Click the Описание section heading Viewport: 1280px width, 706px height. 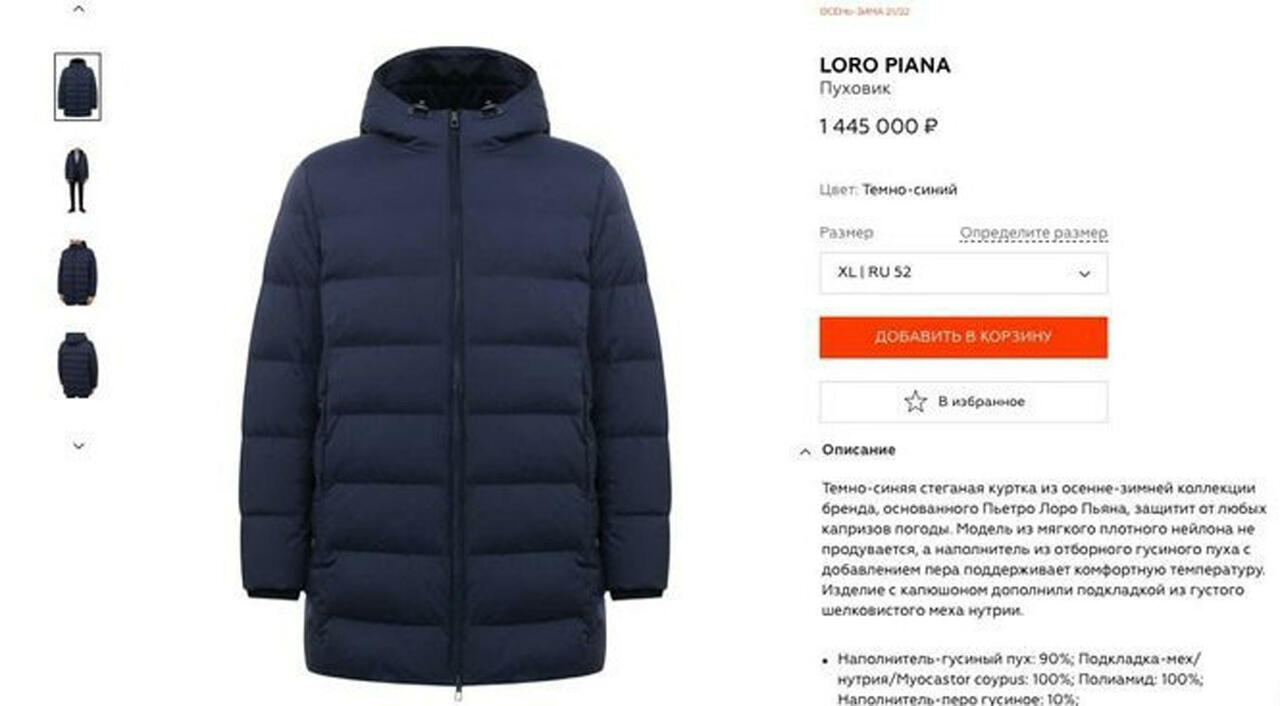tap(859, 450)
